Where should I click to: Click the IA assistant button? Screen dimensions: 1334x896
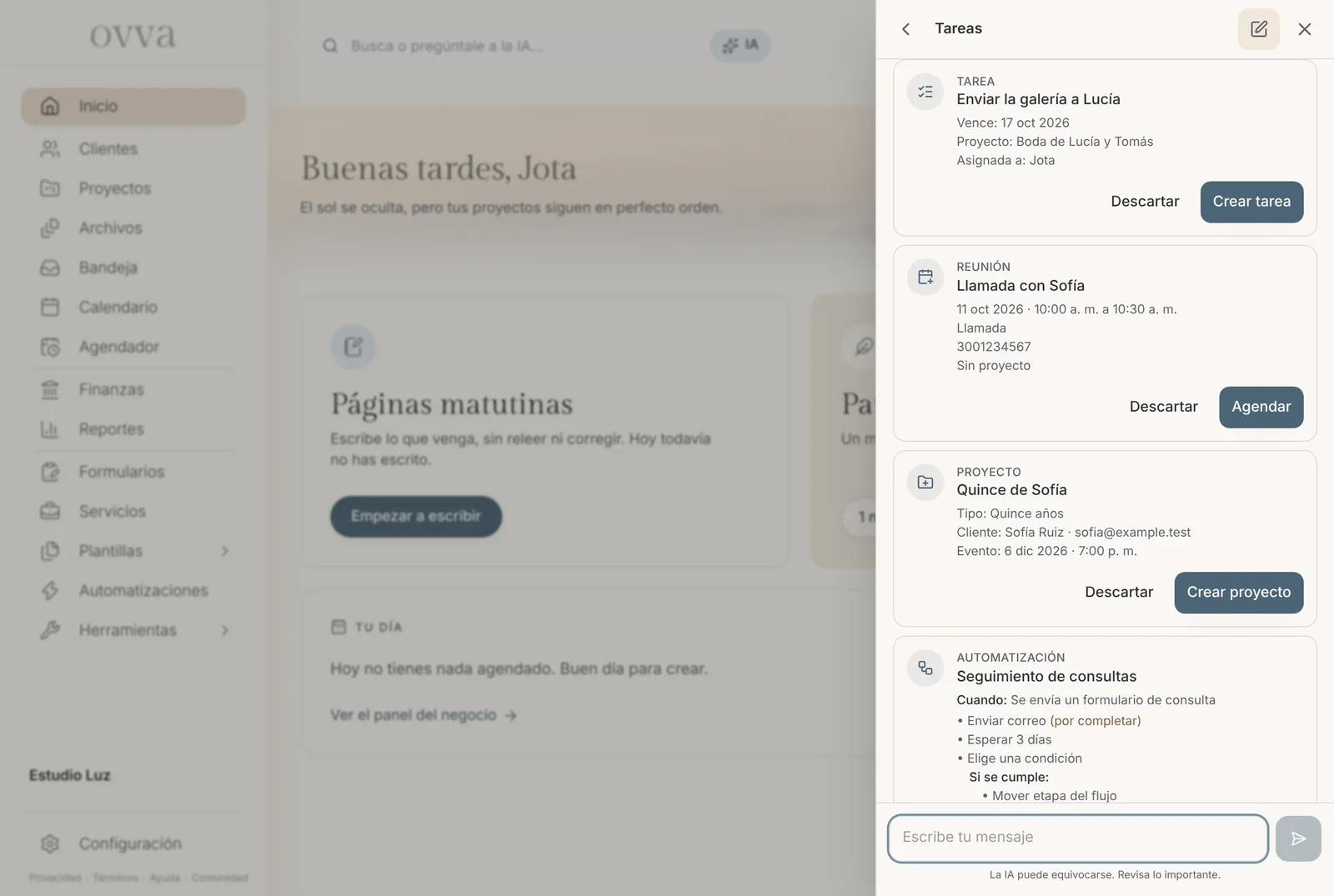click(740, 45)
